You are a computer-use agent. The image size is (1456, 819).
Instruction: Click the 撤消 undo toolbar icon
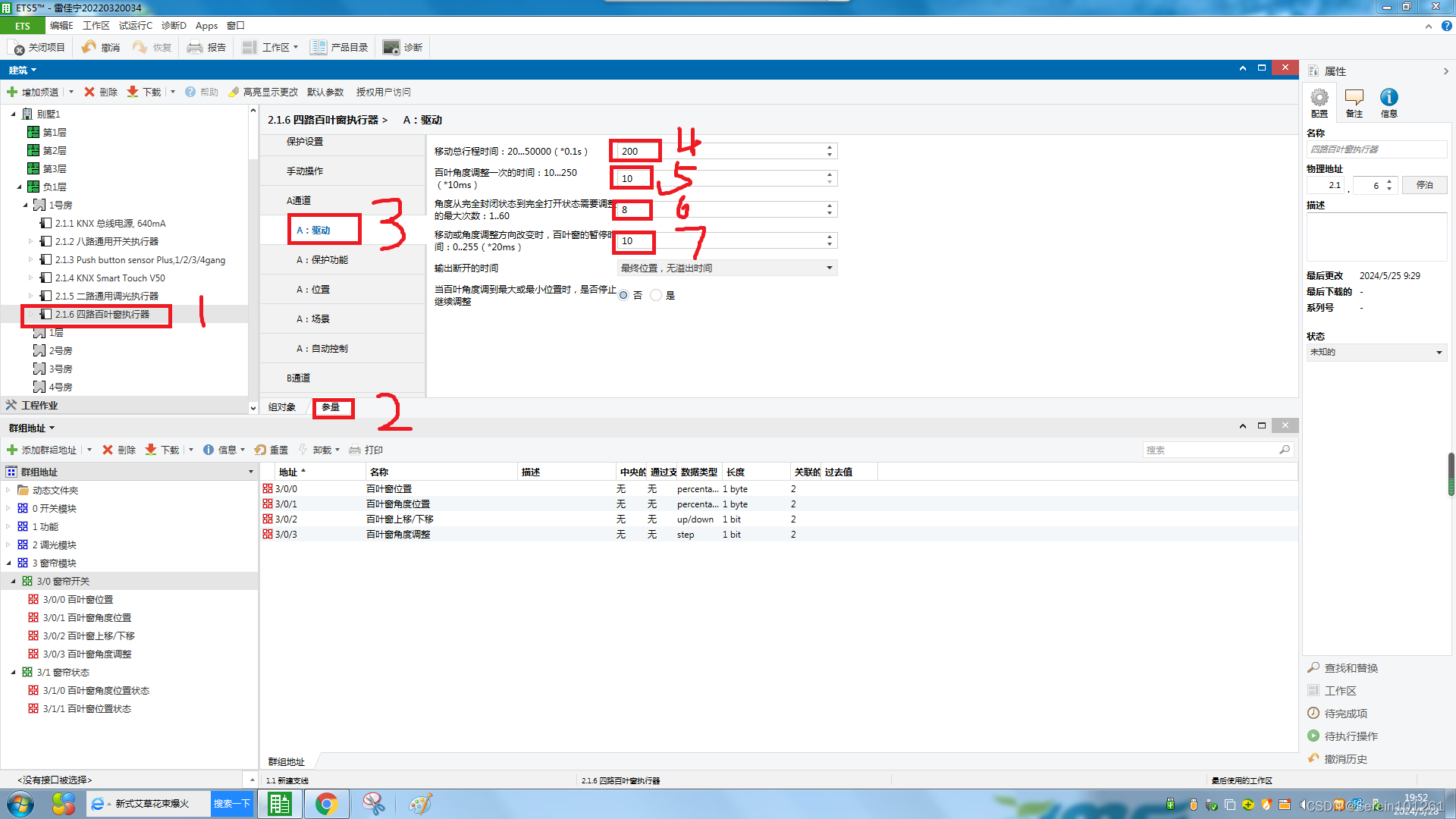(x=89, y=48)
